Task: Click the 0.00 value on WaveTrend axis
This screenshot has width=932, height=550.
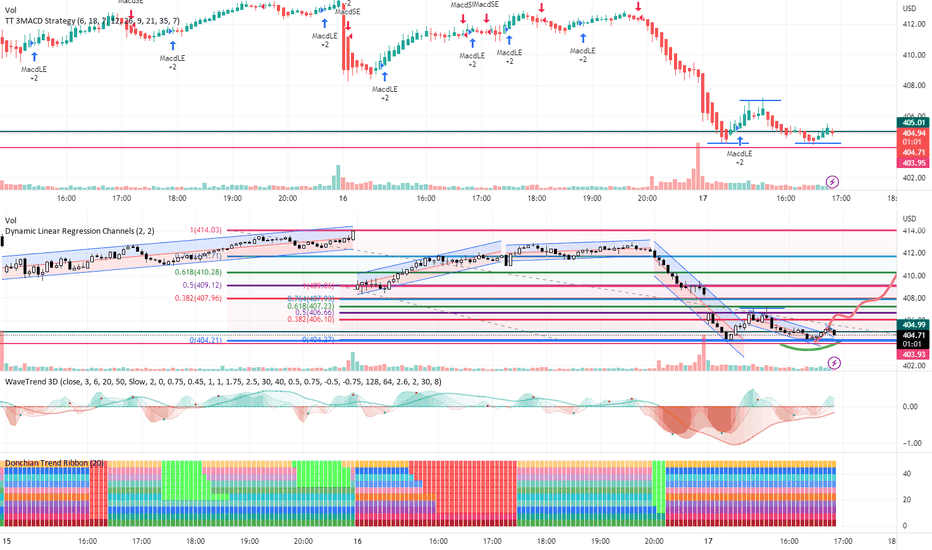Action: pyautogui.click(x=910, y=407)
